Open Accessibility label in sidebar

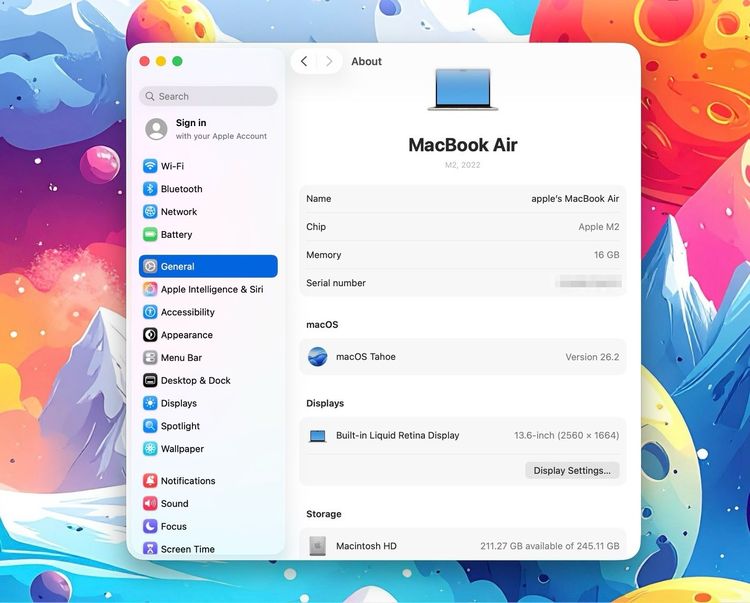(188, 312)
